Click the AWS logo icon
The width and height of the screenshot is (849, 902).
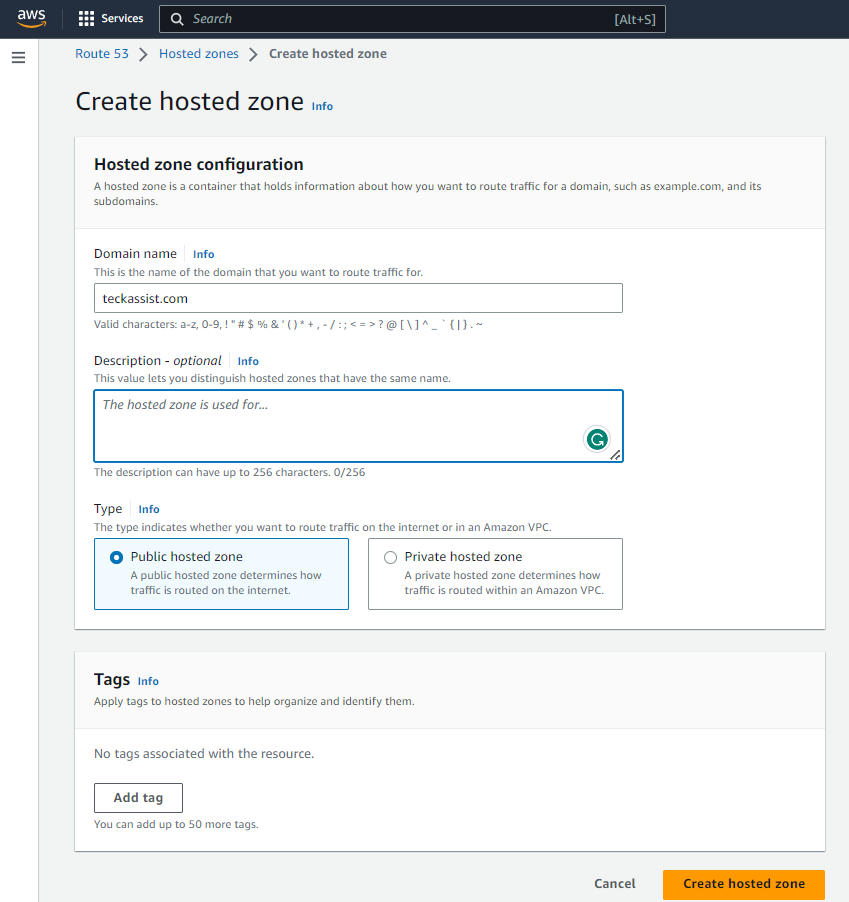pyautogui.click(x=31, y=18)
